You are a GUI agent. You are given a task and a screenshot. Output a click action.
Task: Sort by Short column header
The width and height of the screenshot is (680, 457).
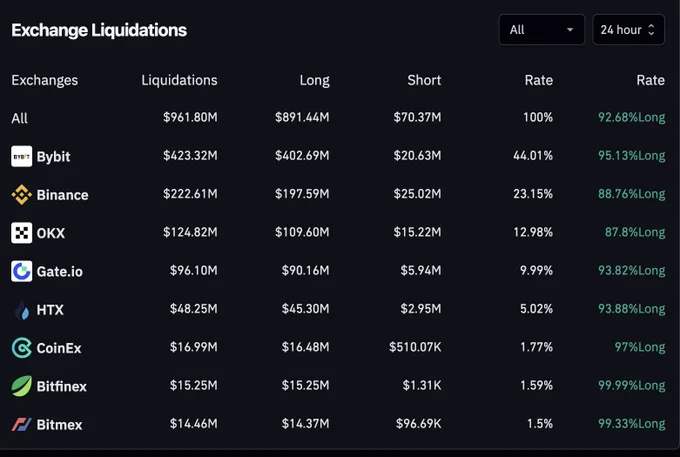coord(424,80)
